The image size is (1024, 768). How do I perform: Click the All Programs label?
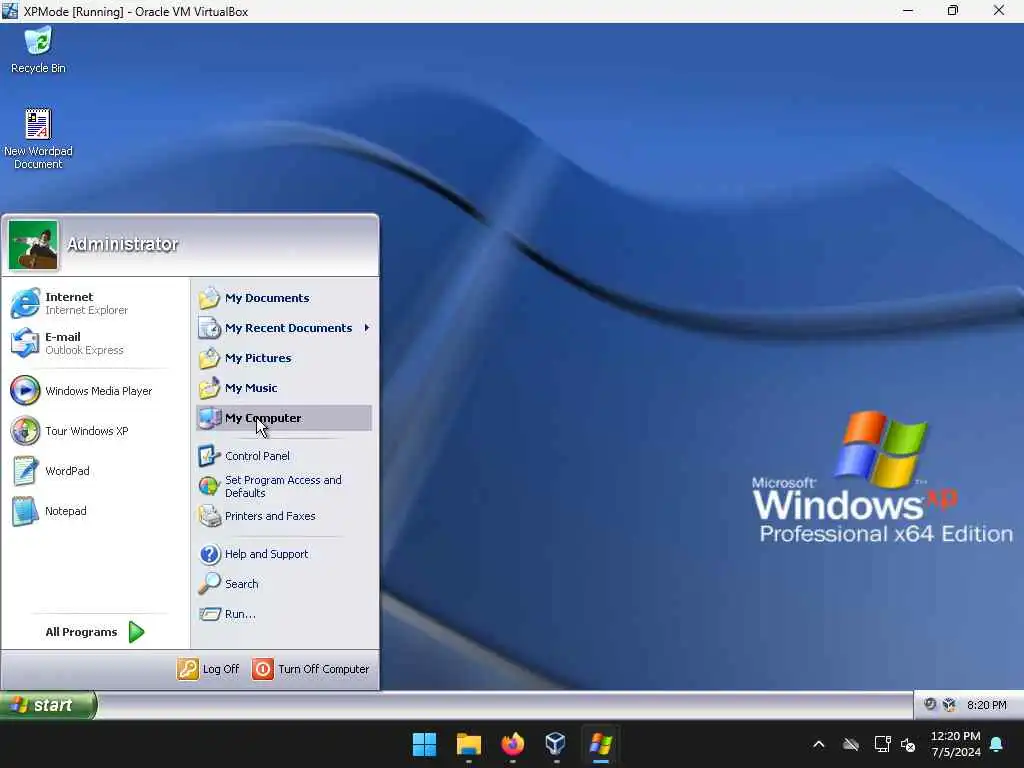coord(81,632)
